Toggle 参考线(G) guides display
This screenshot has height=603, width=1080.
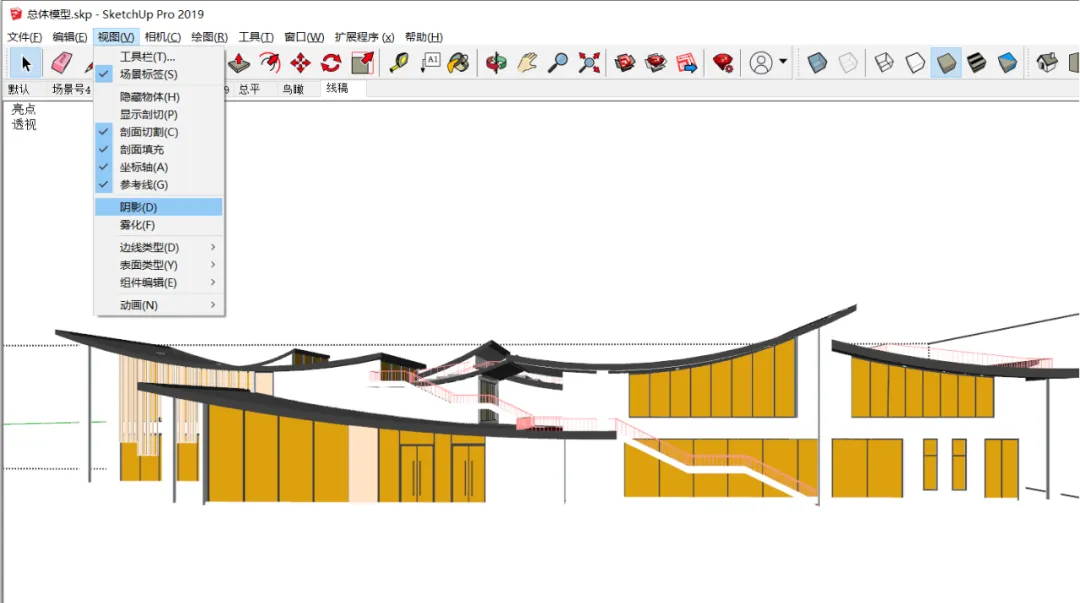158,185
